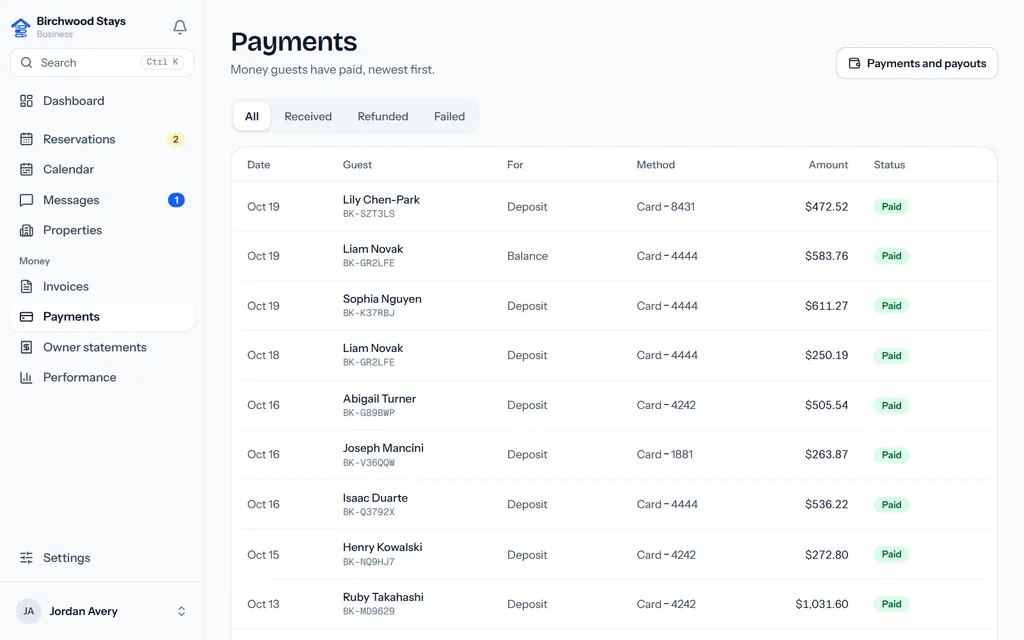This screenshot has height=640, width=1024.
Task: Click the Settings sliders icon
Action: coord(26,558)
